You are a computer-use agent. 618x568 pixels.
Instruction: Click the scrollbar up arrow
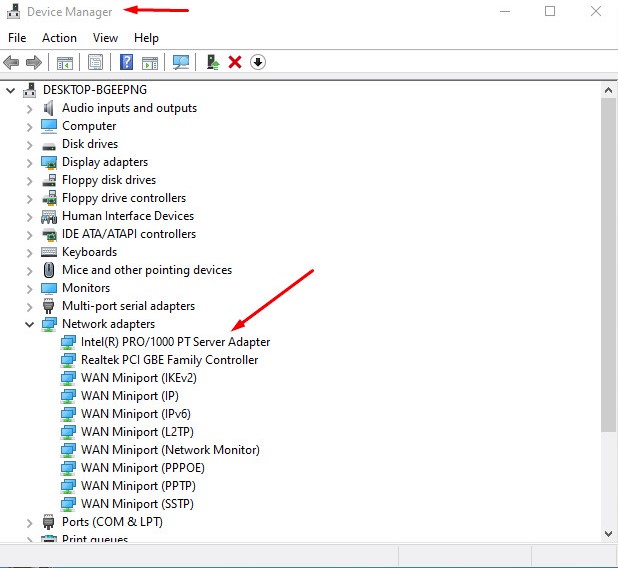[x=608, y=90]
